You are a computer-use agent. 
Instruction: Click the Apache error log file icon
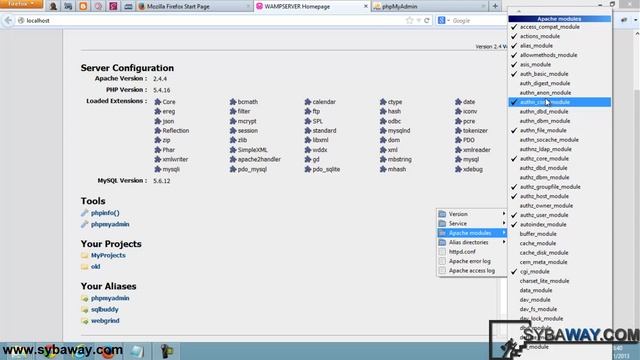coord(442,261)
